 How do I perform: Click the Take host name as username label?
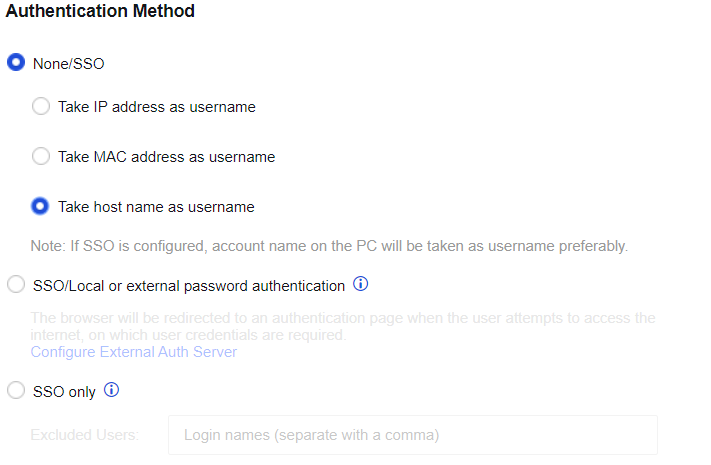pyautogui.click(x=156, y=207)
